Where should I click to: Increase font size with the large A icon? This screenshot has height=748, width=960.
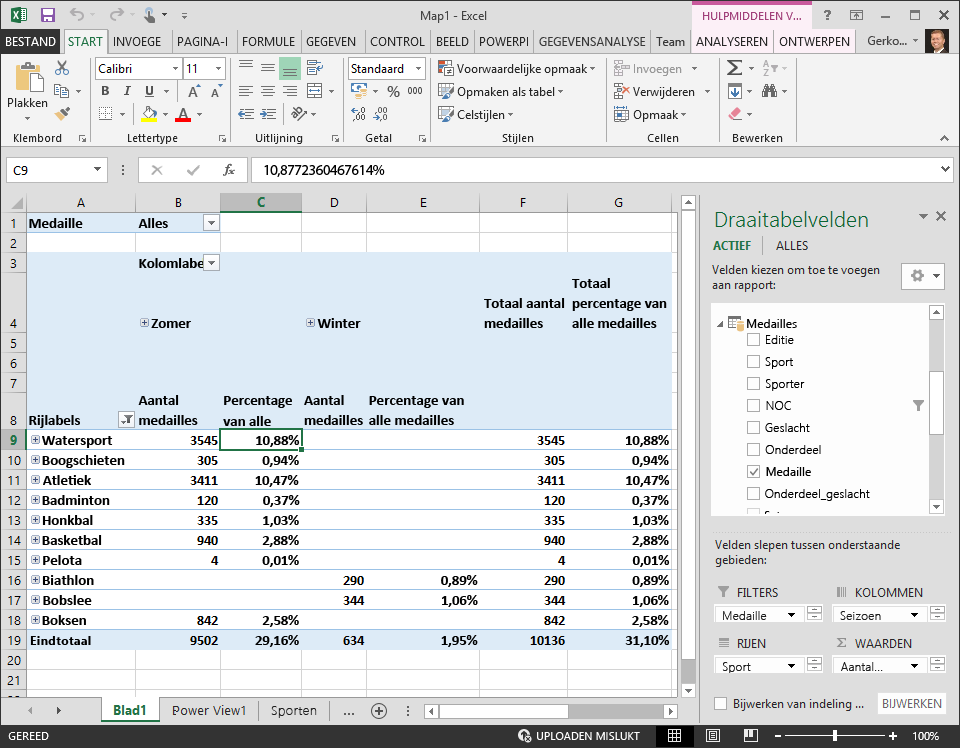pyautogui.click(x=193, y=92)
